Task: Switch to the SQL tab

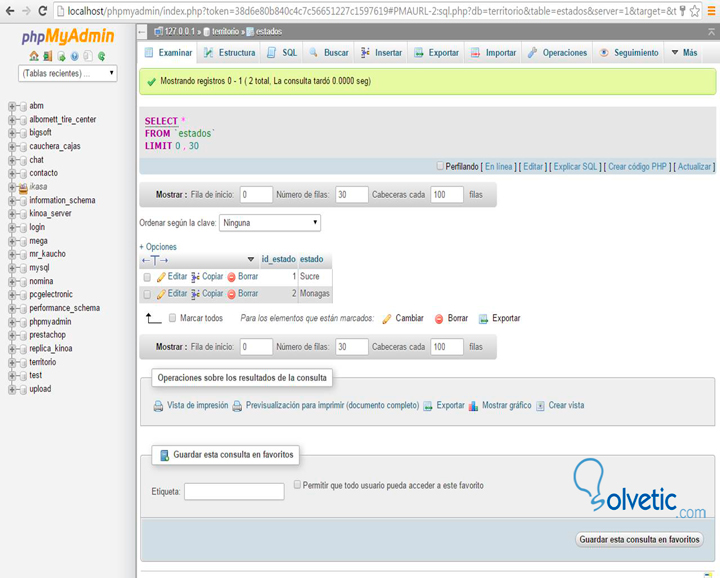Action: (x=282, y=53)
